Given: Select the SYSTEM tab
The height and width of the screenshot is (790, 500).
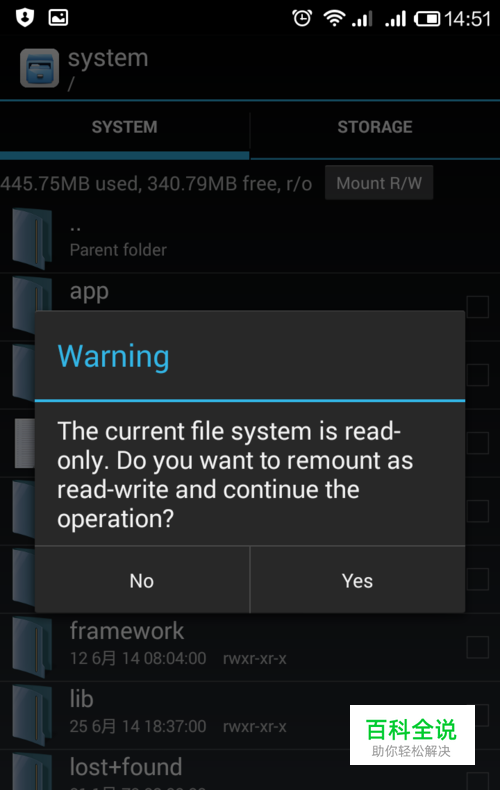Looking at the screenshot, I should (124, 127).
